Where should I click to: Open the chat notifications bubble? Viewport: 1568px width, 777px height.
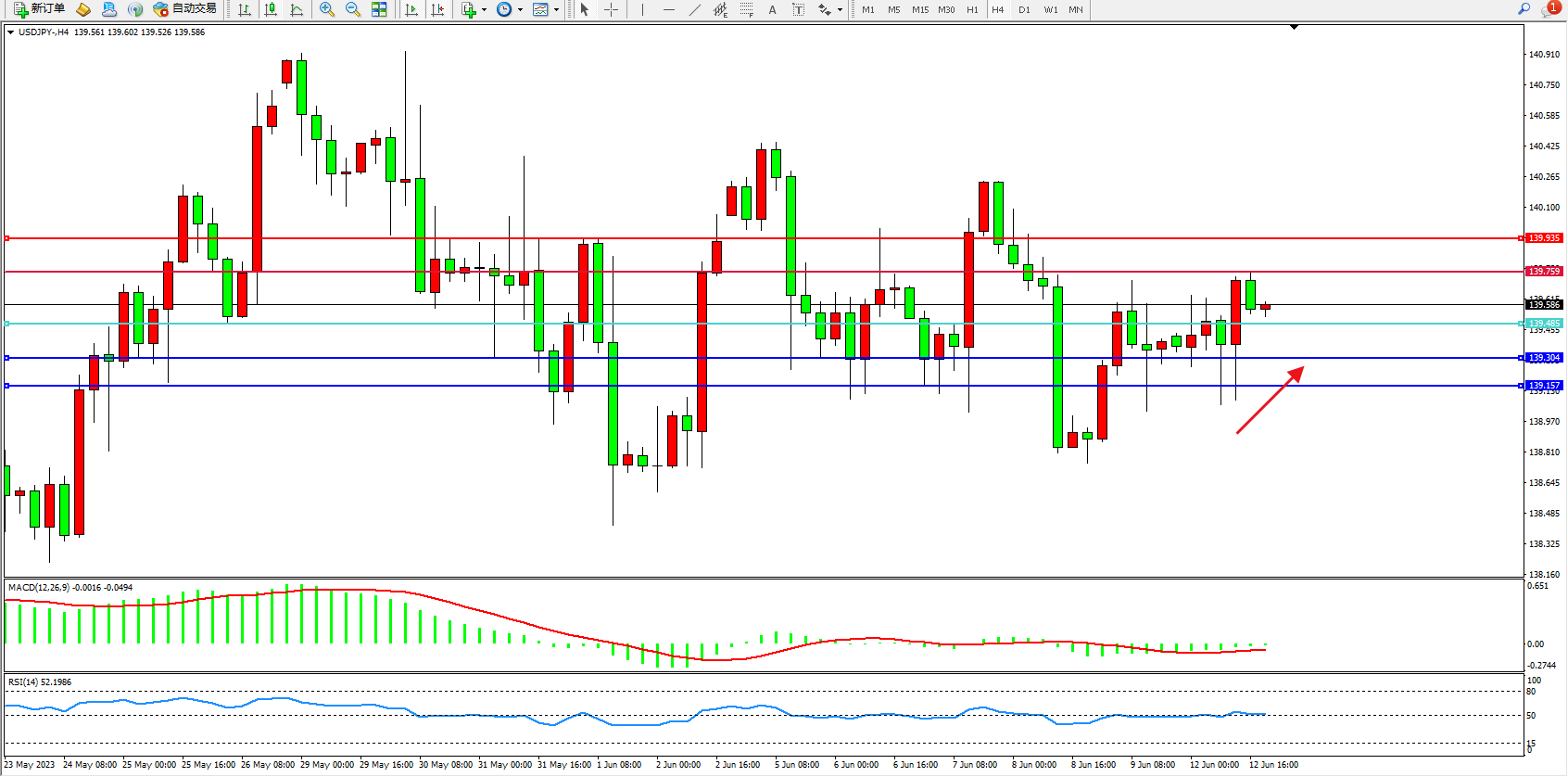click(x=1549, y=9)
